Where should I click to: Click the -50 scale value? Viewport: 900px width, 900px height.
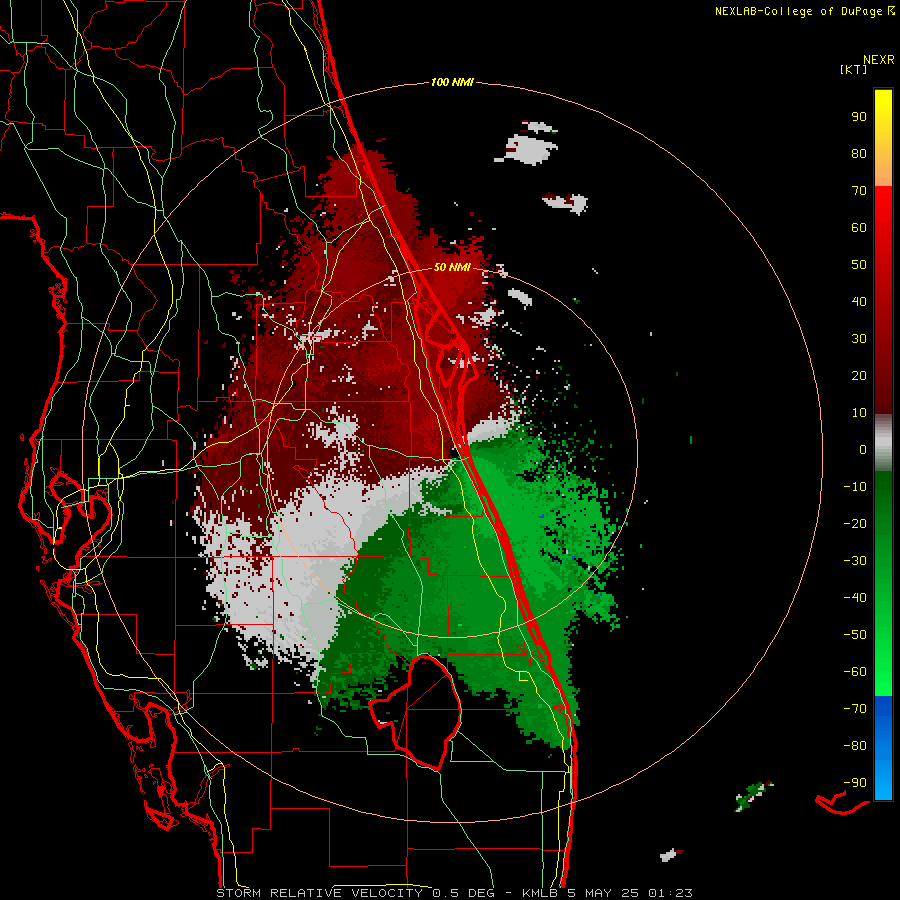point(855,635)
